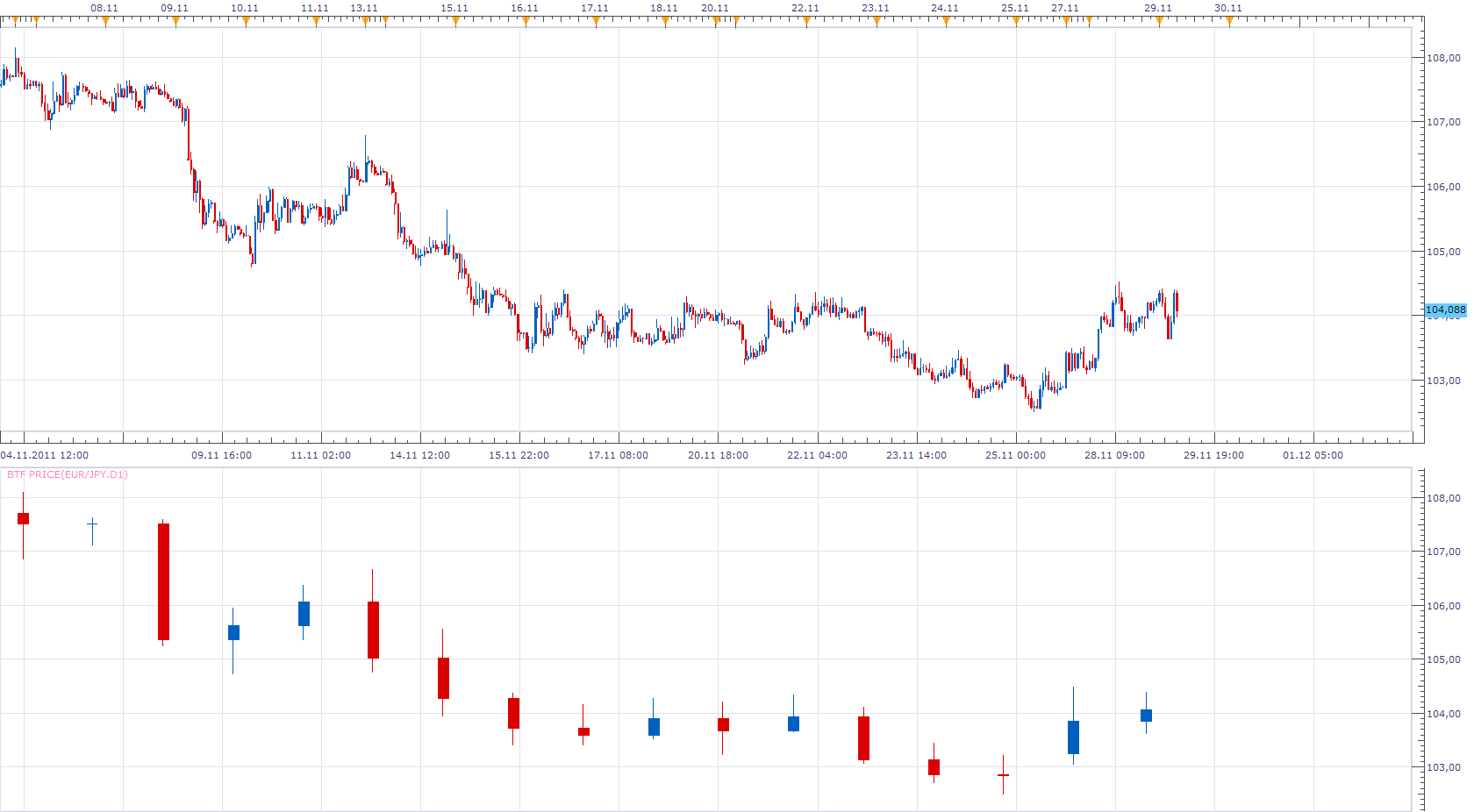Viewport: 1474px width, 812px height.
Task: Click the black doji candle in lower panel
Action: (92, 531)
